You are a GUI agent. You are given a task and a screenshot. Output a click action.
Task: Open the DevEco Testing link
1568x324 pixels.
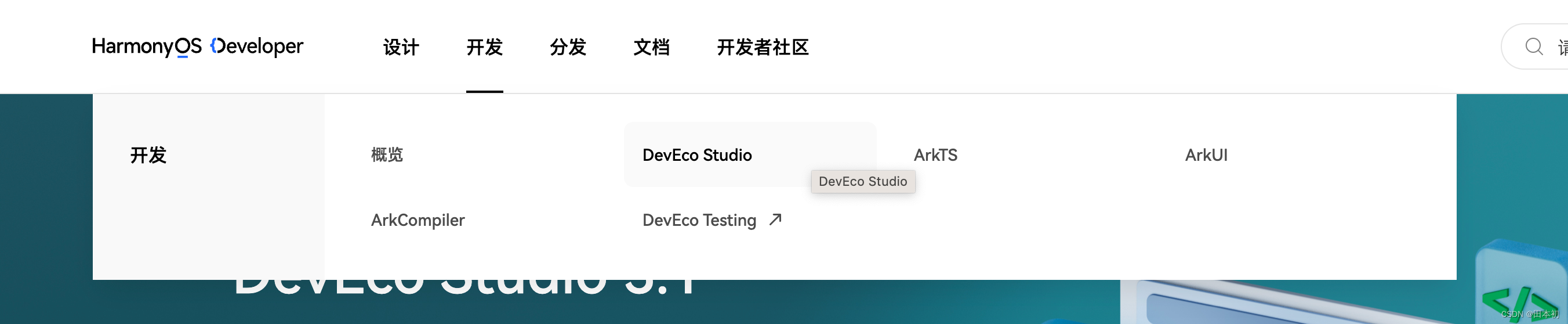coord(699,220)
